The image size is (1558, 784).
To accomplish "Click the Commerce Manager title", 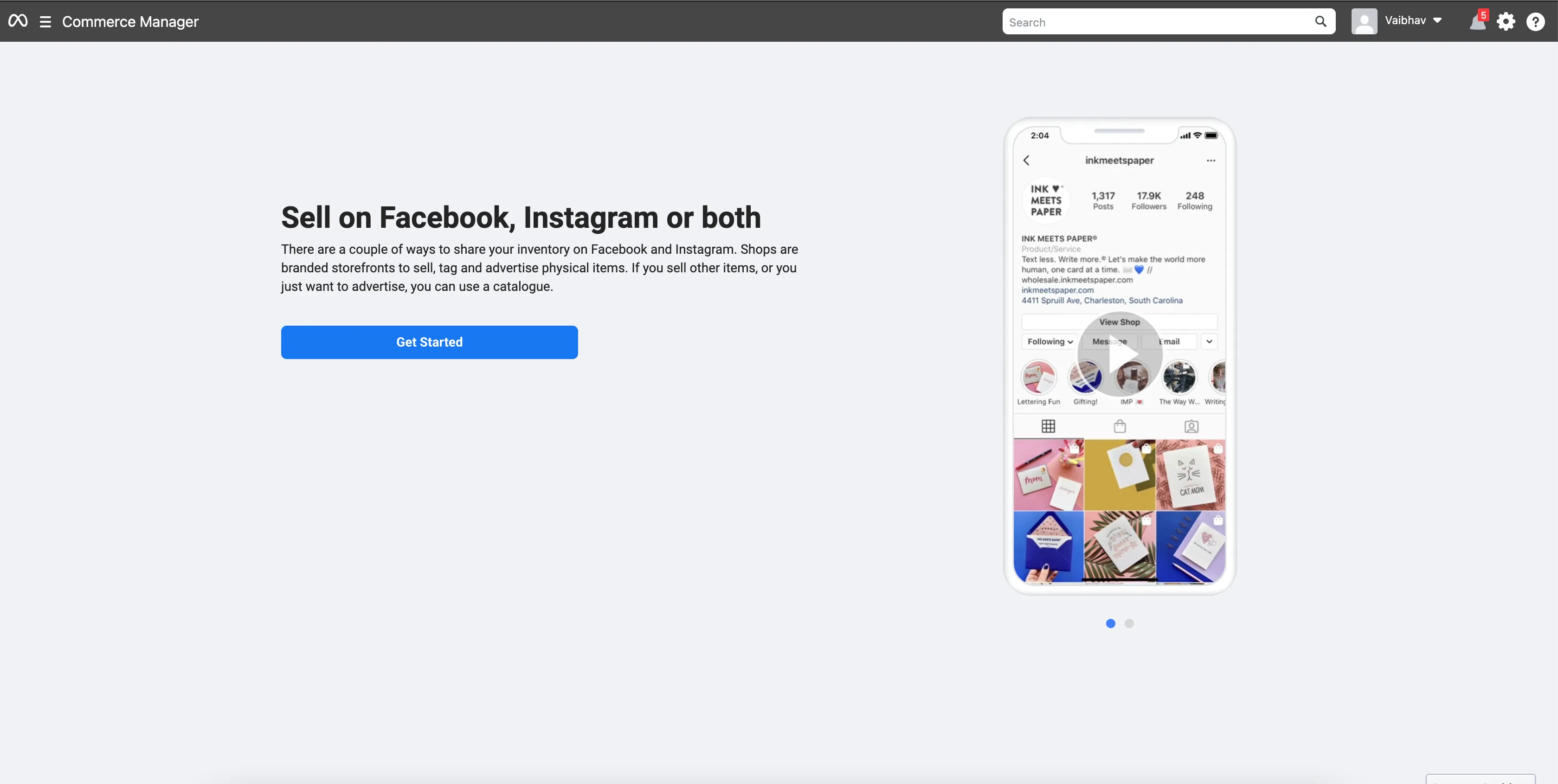I will pos(130,22).
